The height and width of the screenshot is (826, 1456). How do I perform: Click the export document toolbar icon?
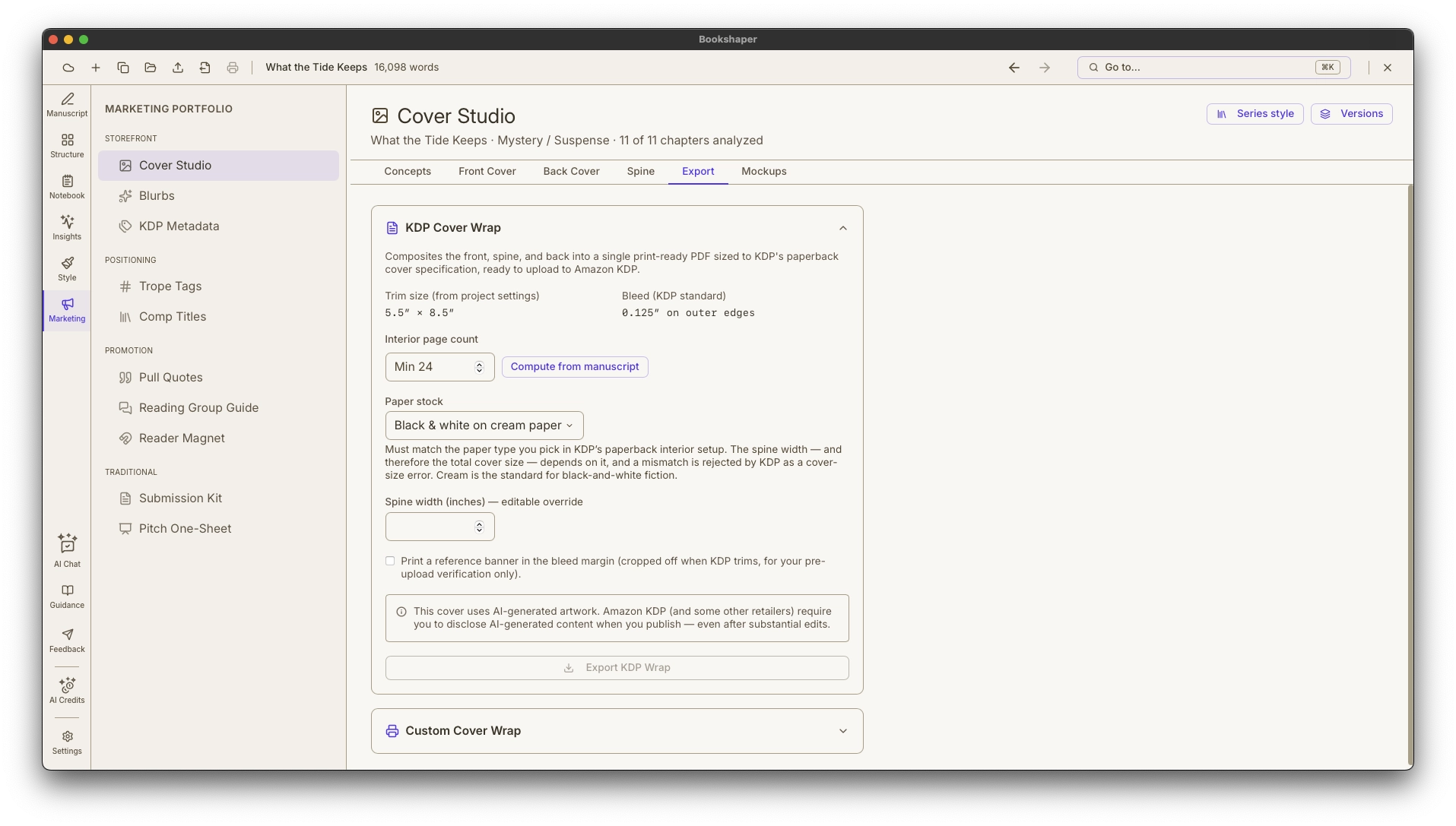205,68
